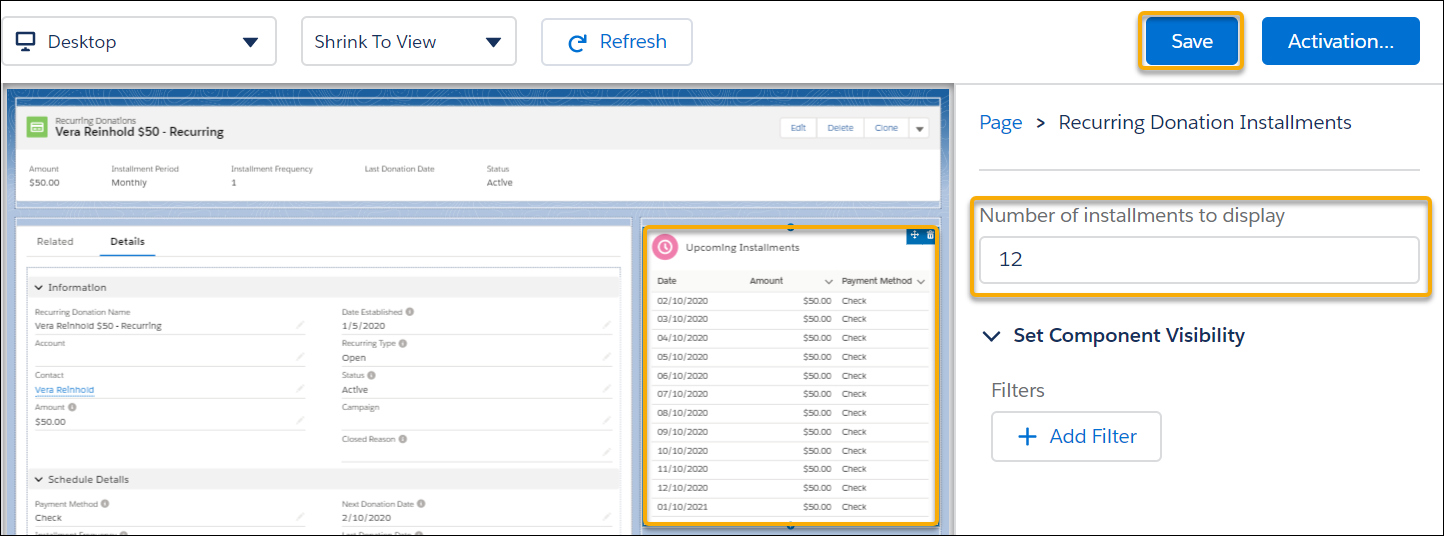Edit Date Established via pencil icon
1444x536 pixels.
[x=606, y=325]
